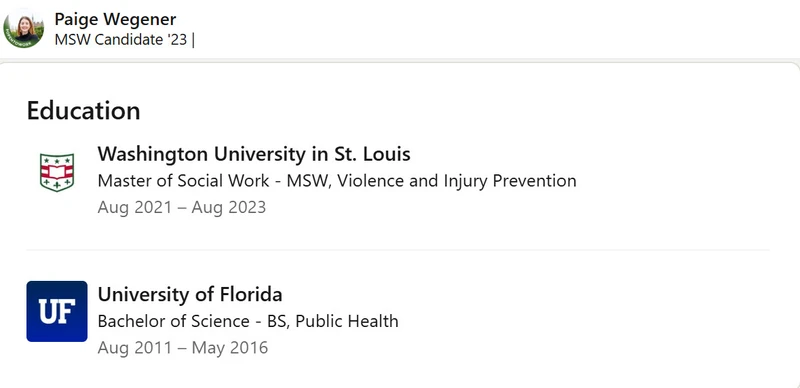Viewport: 800px width, 388px height.
Task: Open Washington University in St. Louis page
Action: (x=254, y=154)
